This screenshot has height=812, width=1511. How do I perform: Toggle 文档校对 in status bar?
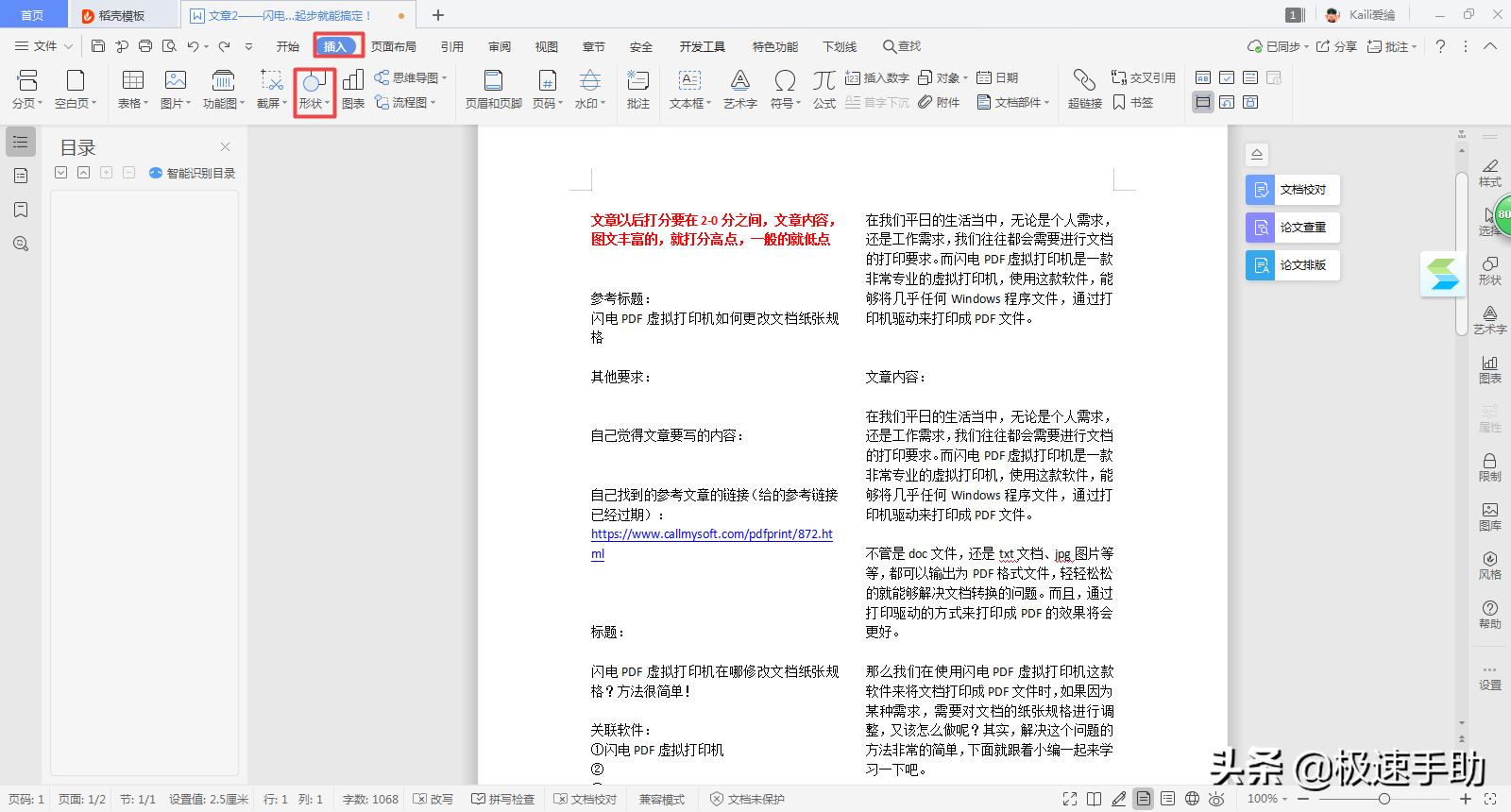coord(586,799)
